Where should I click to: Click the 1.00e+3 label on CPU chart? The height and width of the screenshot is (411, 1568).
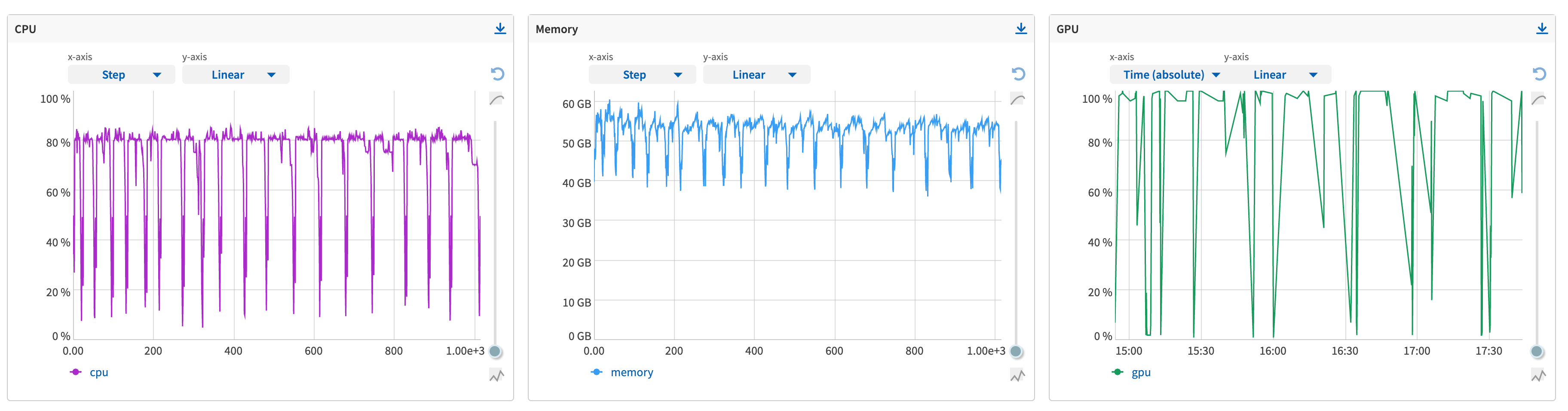pyautogui.click(x=465, y=351)
